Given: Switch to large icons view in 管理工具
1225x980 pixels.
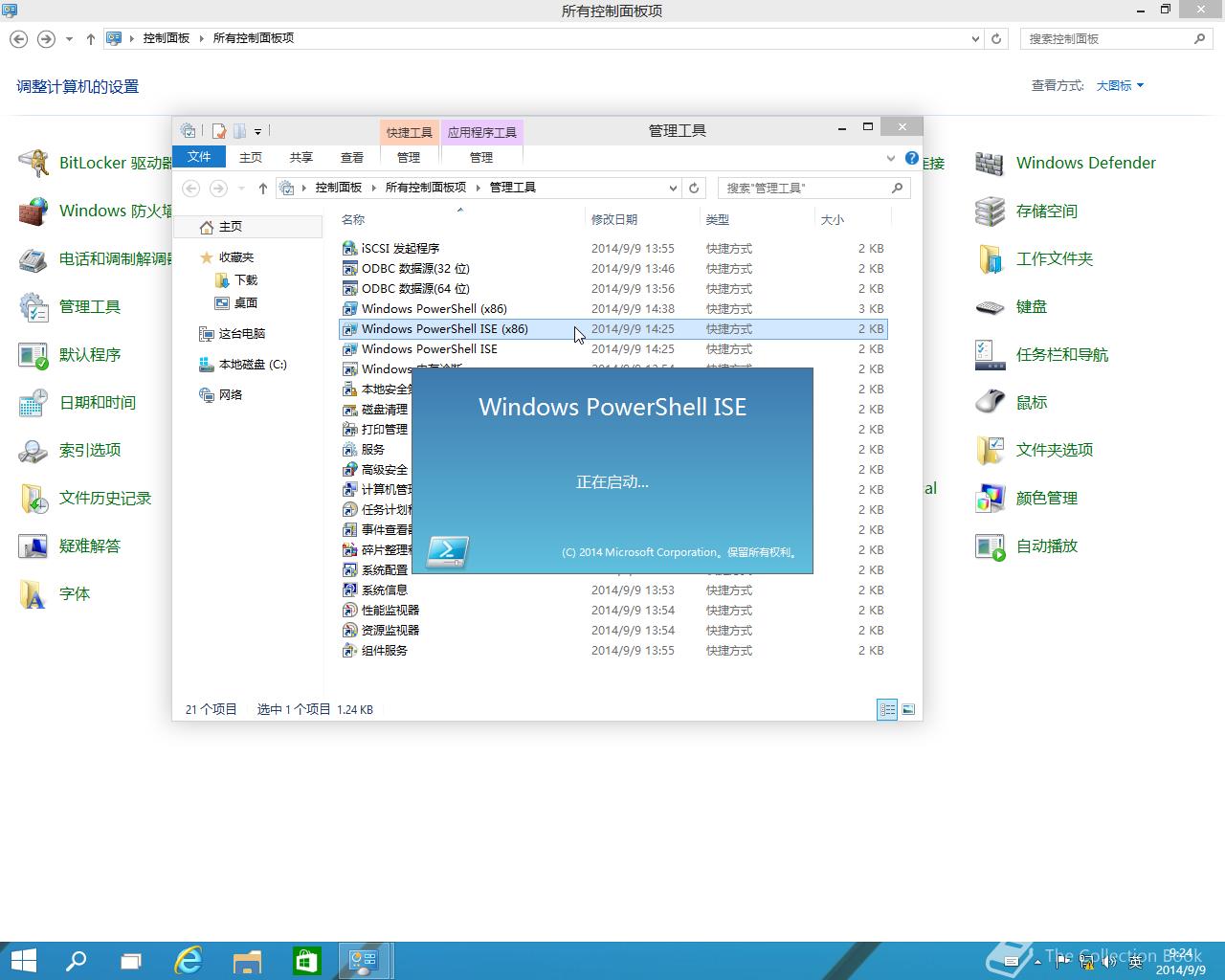Looking at the screenshot, I should 908,709.
